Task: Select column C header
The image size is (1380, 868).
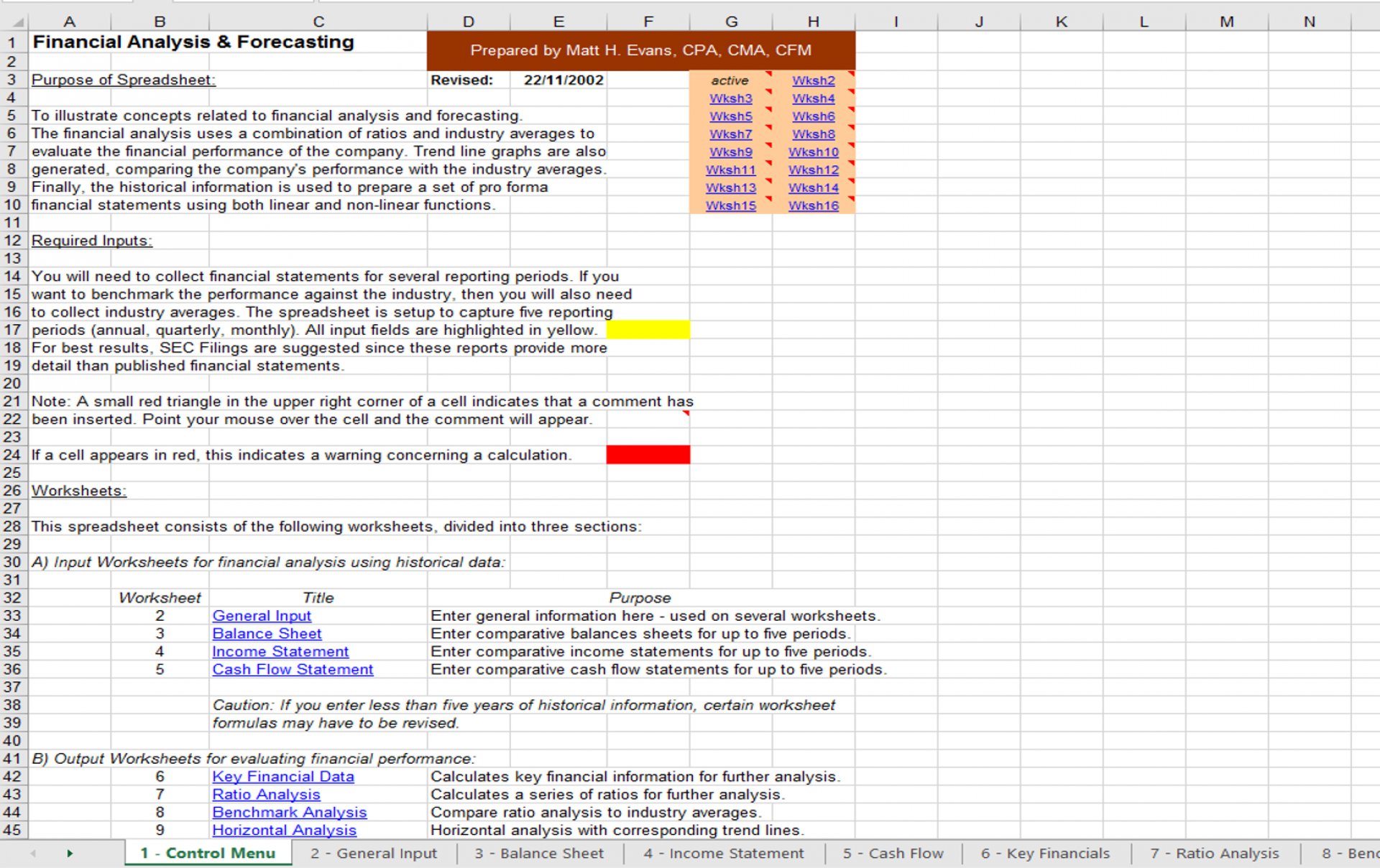Action: point(318,22)
